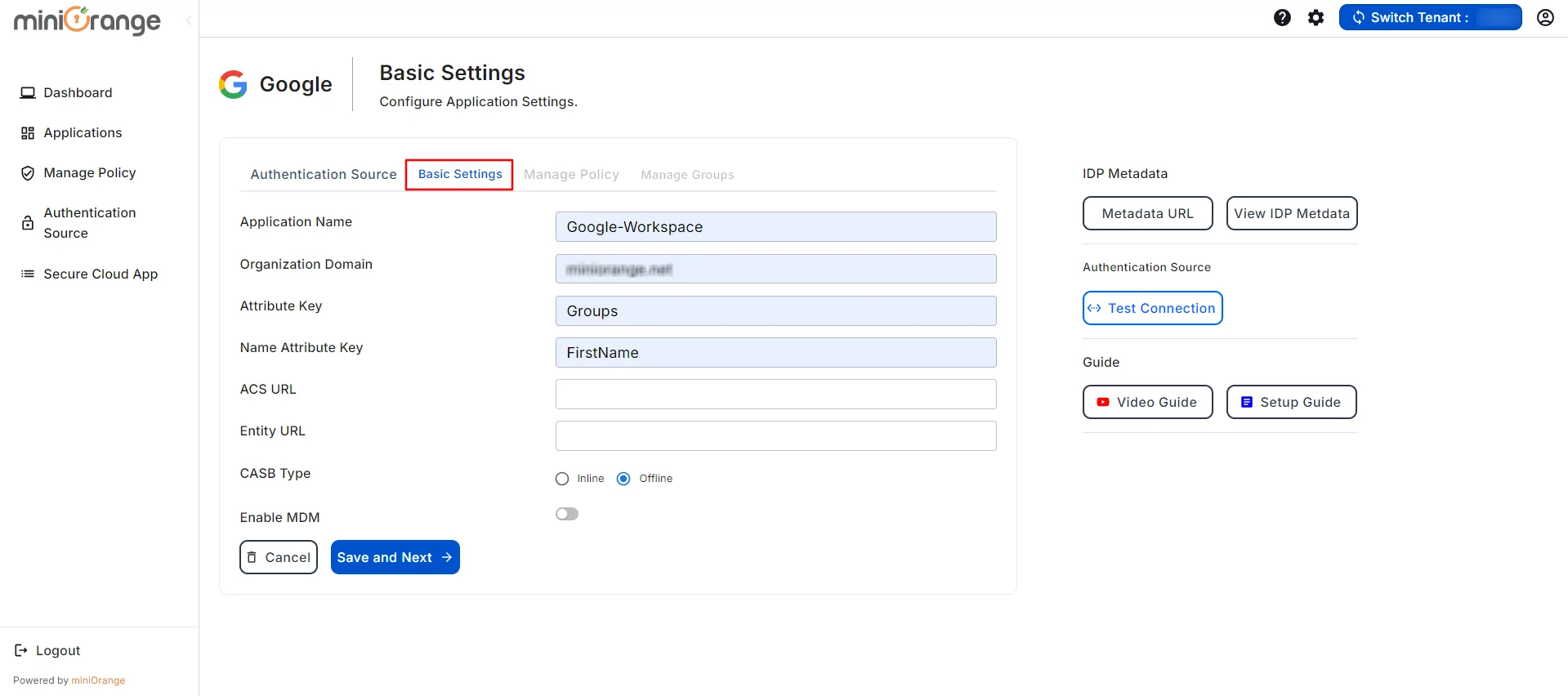Click the Applications grid icon
This screenshot has height=696, width=1568.
point(28,133)
